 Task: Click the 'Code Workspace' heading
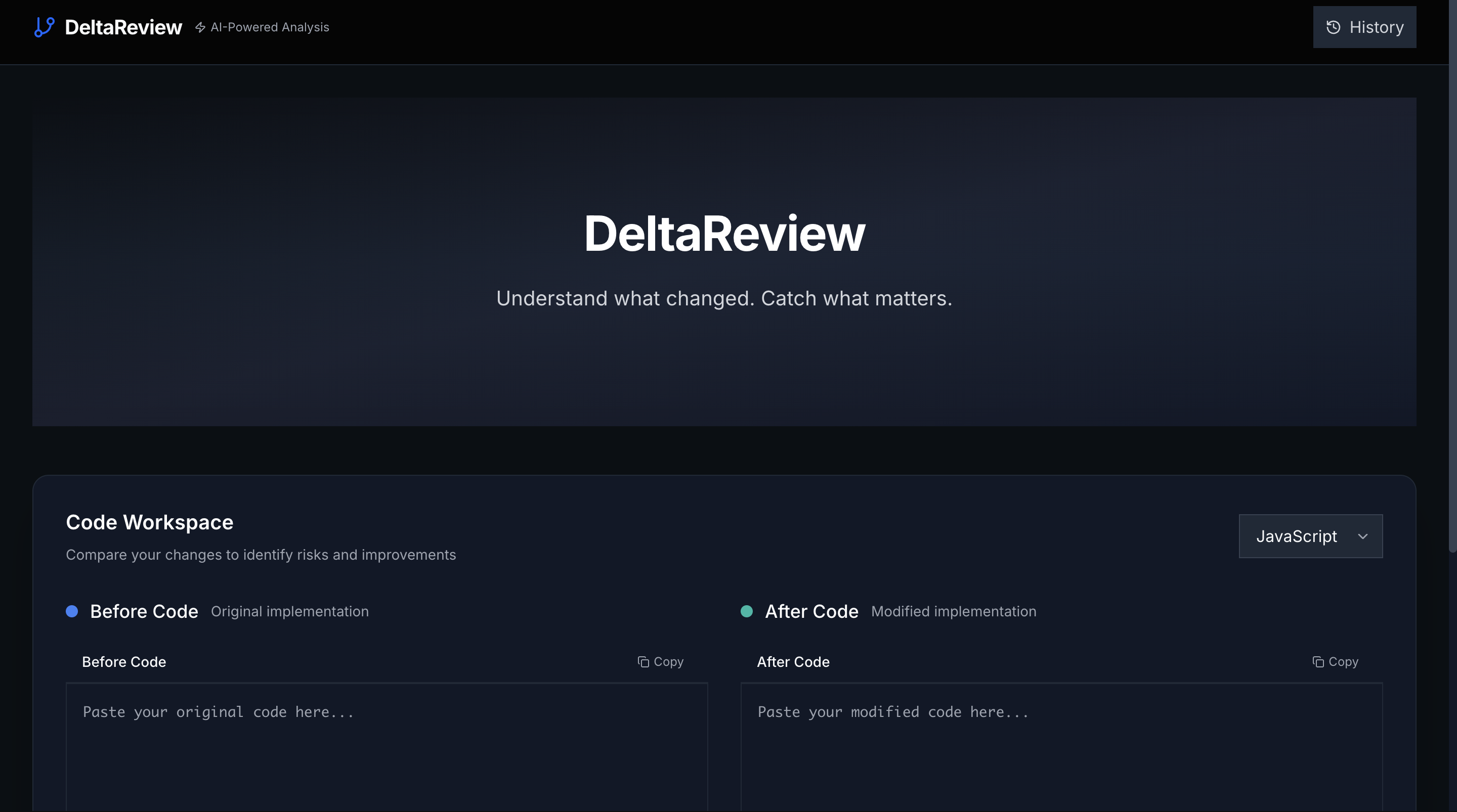149,522
